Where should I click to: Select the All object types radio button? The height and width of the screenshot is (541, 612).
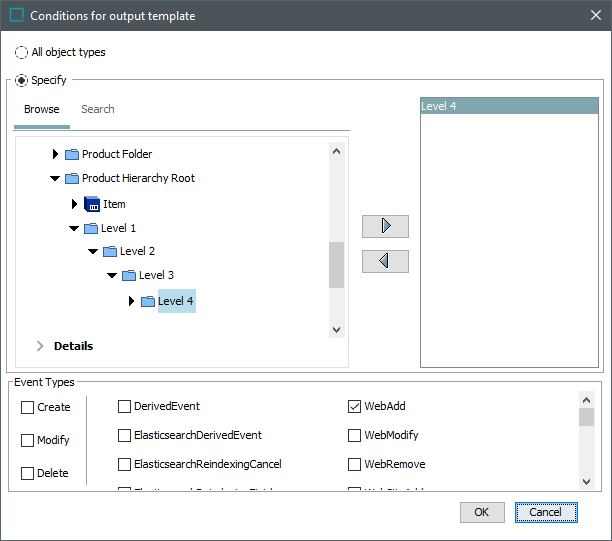click(21, 52)
